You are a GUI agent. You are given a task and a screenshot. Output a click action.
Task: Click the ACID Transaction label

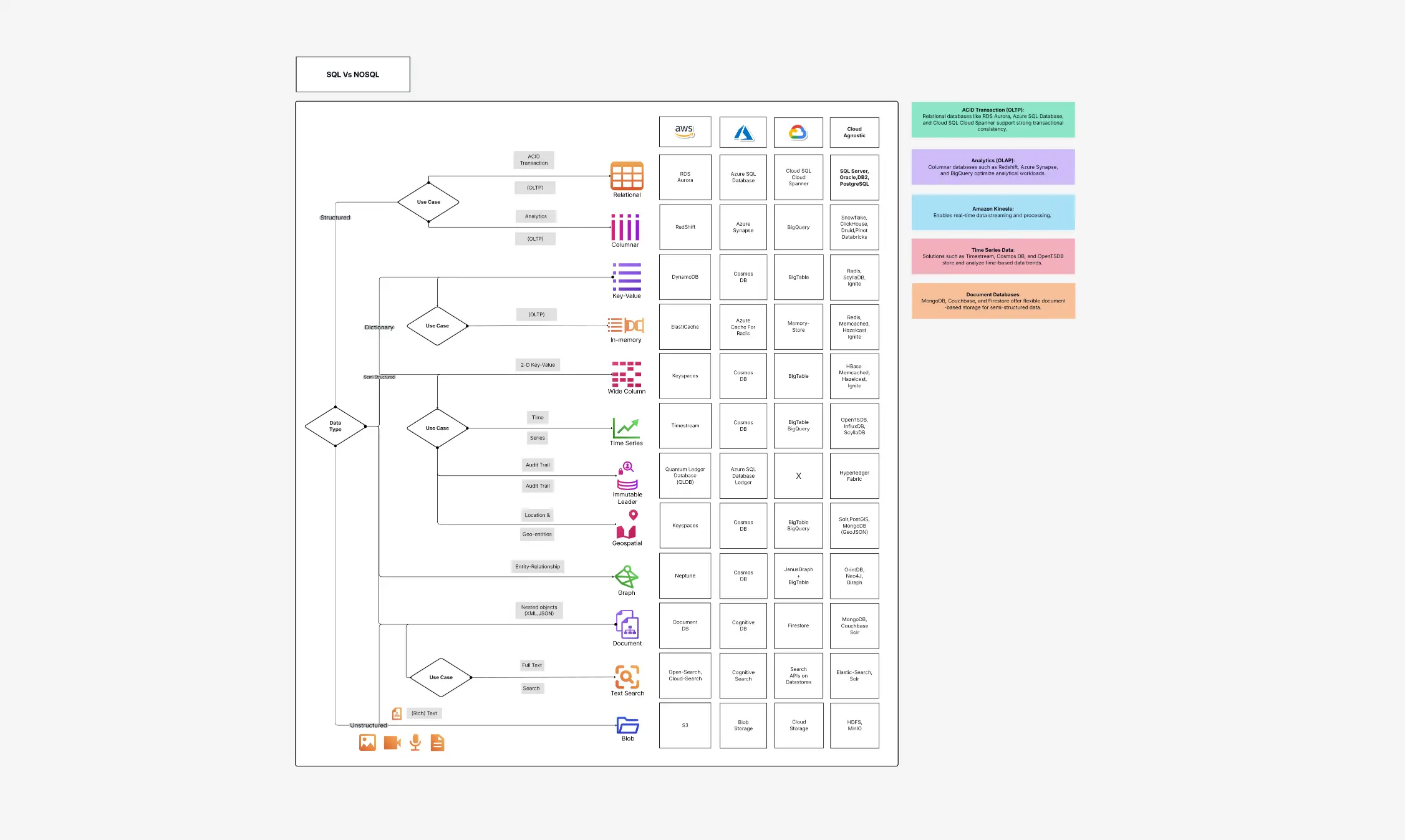coord(534,160)
